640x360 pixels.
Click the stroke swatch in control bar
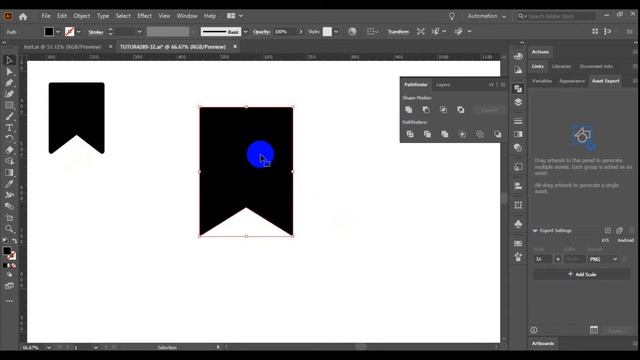coord(70,32)
